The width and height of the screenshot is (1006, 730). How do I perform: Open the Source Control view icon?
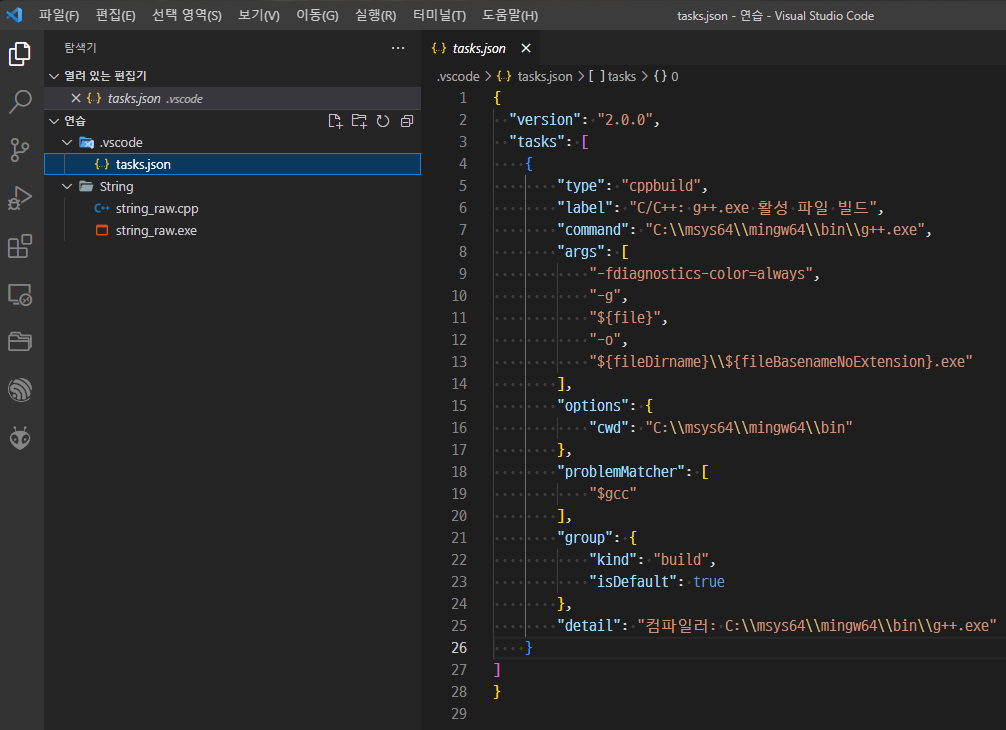(20, 150)
